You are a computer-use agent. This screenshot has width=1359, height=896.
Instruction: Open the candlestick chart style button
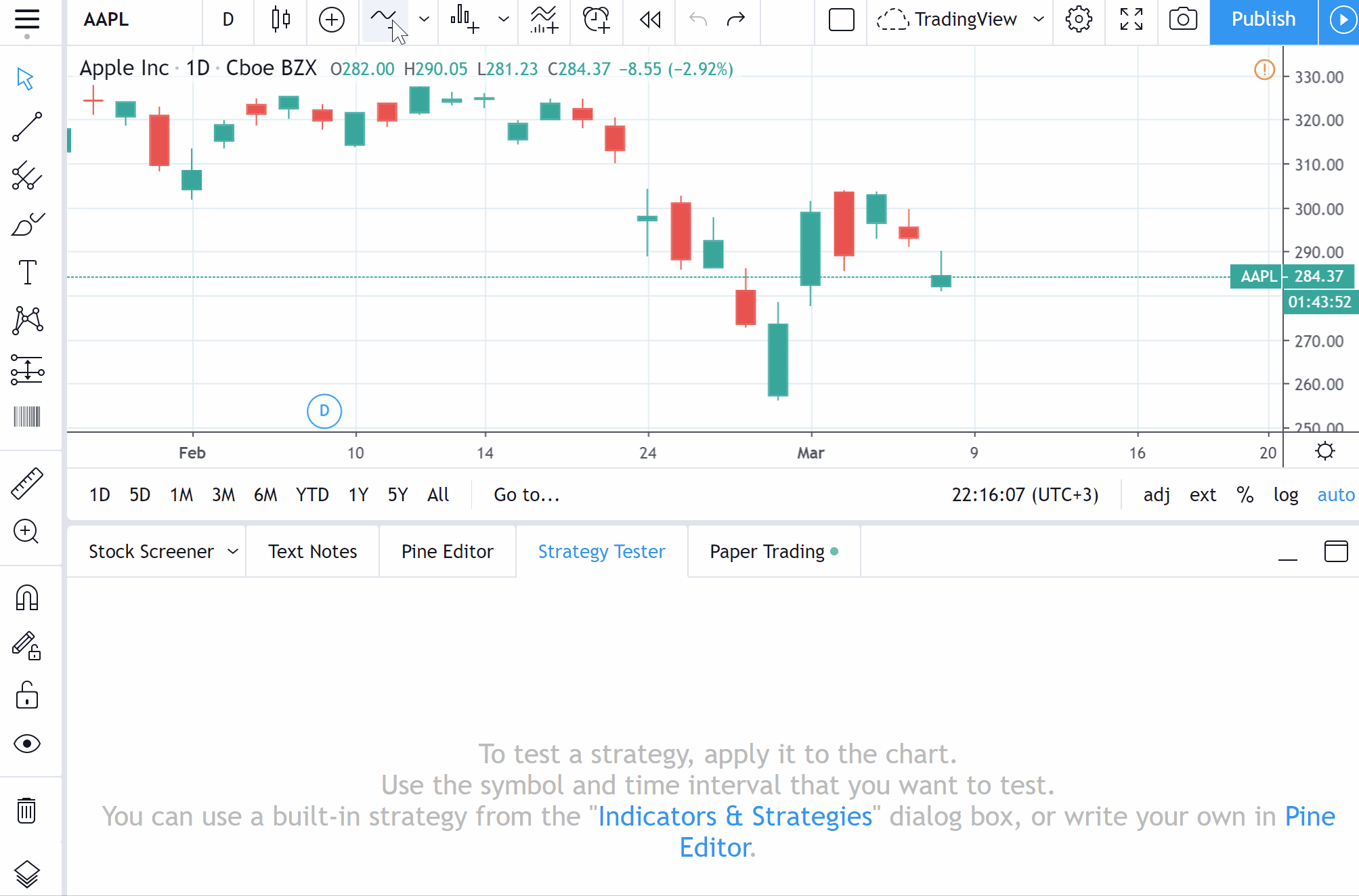tap(280, 20)
